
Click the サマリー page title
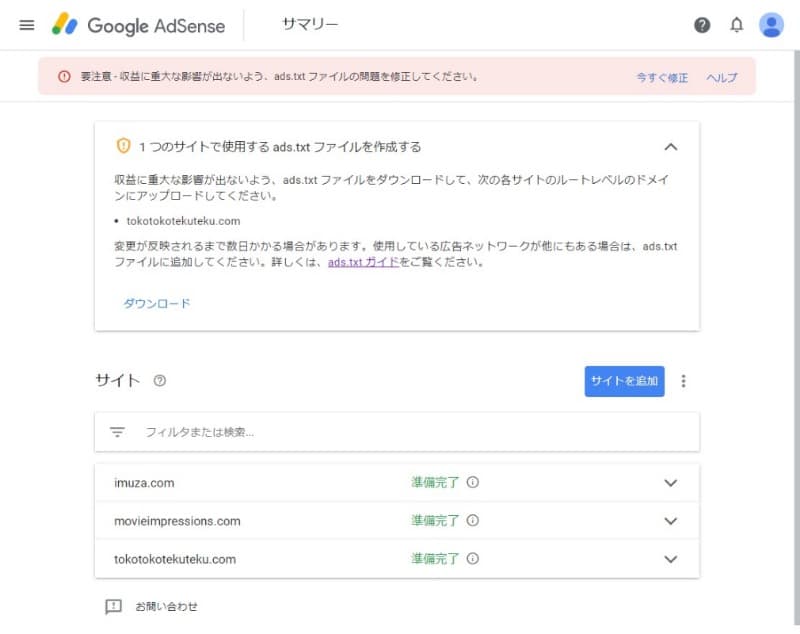click(x=310, y=24)
